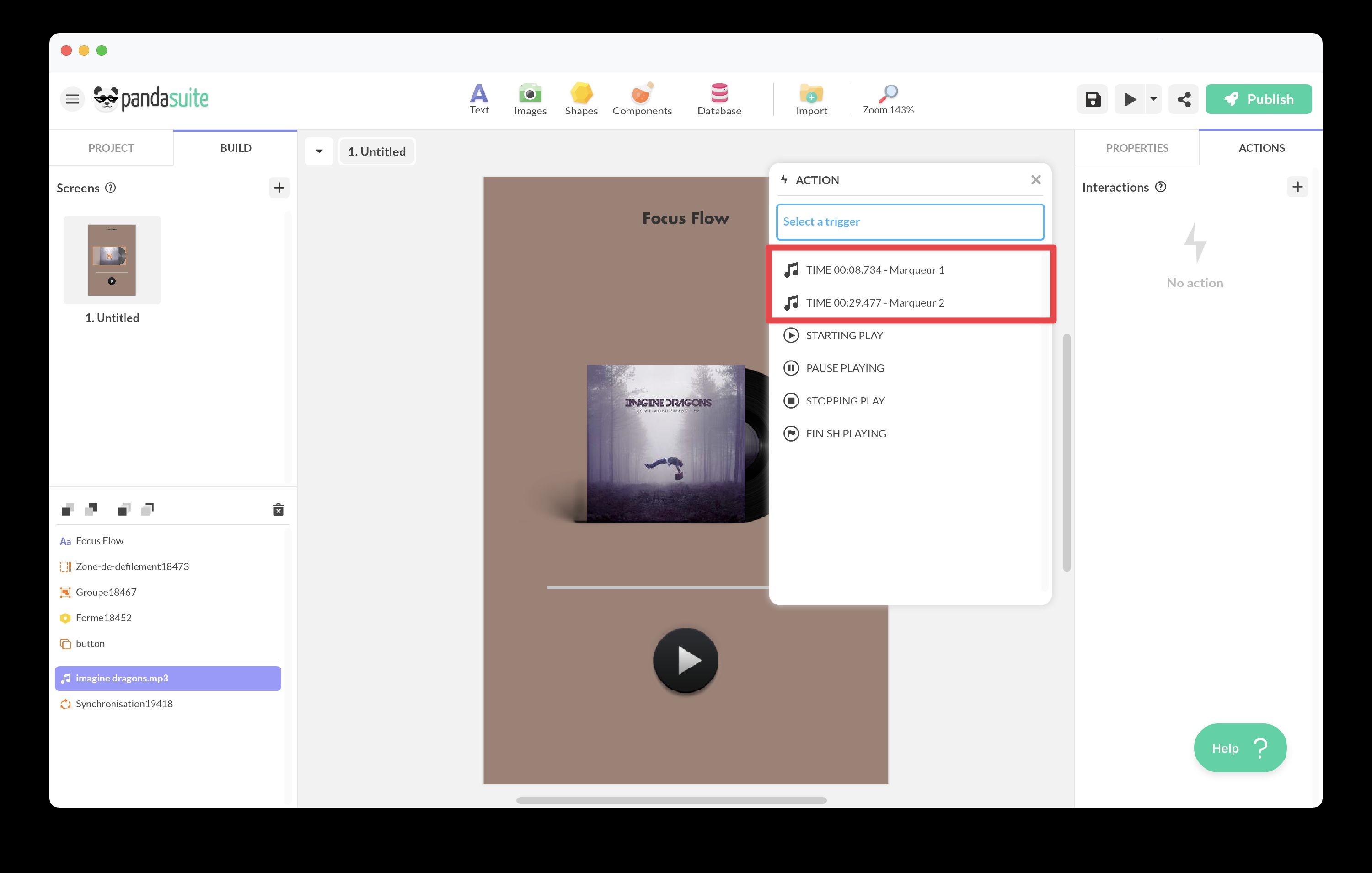Open the screen selector dropdown arrow

click(319, 152)
